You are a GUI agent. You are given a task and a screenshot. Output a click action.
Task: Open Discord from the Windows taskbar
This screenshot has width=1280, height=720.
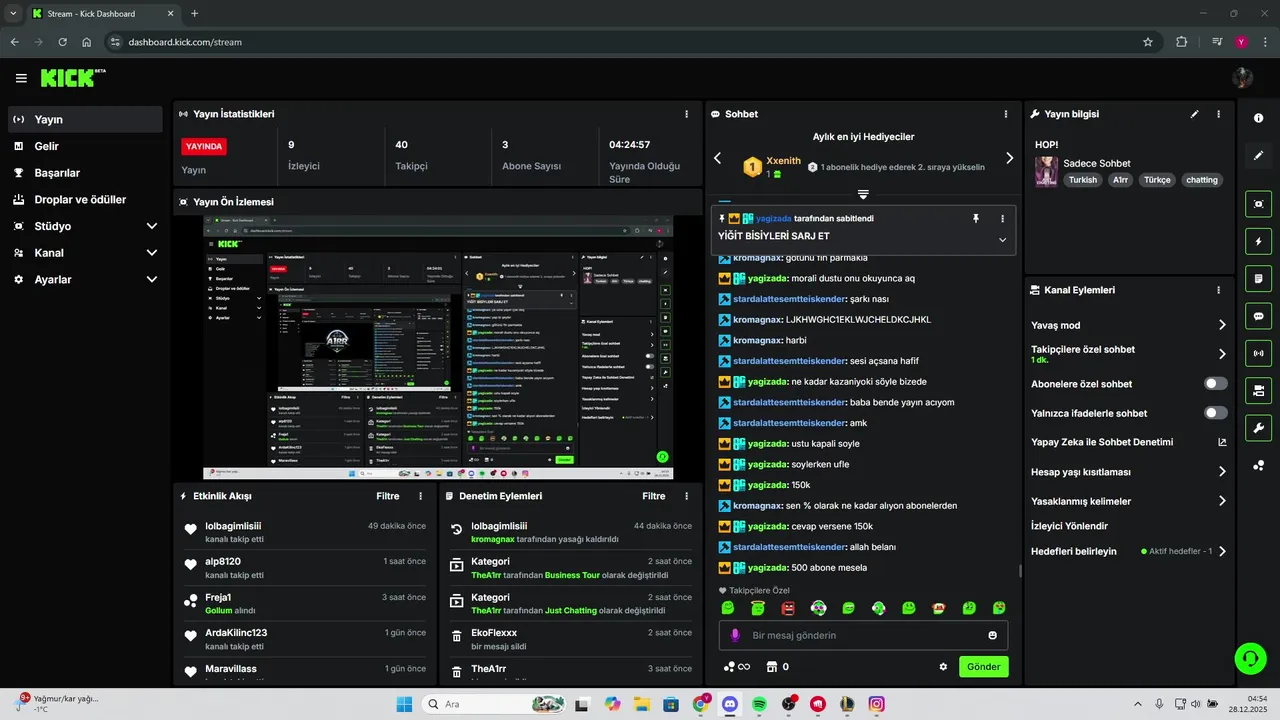point(730,704)
